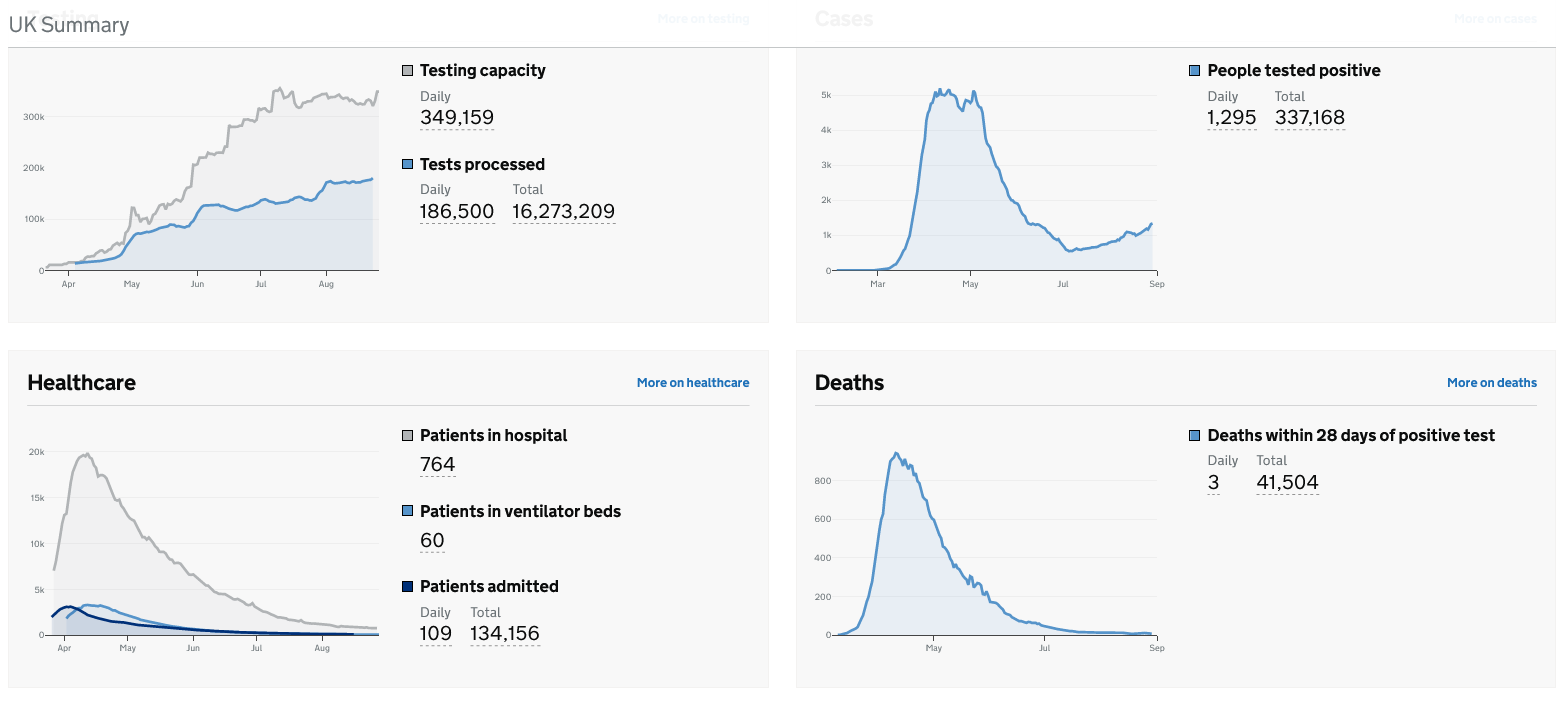Image resolution: width=1558 pixels, height=706 pixels.
Task: Click Patients admitted total 134,156
Action: pyautogui.click(x=505, y=633)
